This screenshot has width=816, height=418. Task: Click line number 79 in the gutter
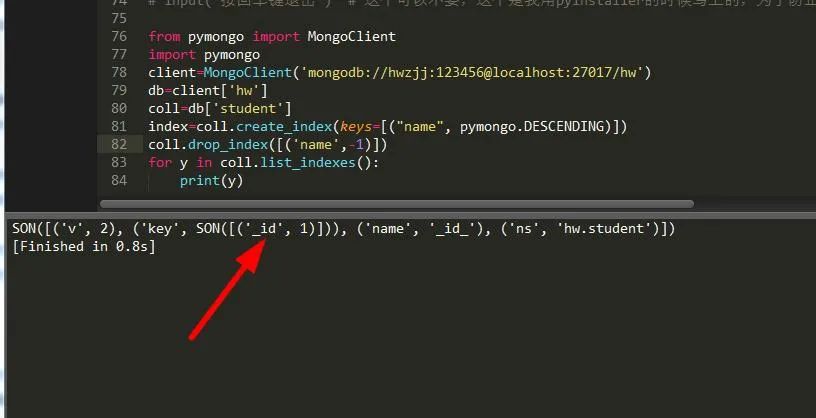click(119, 90)
